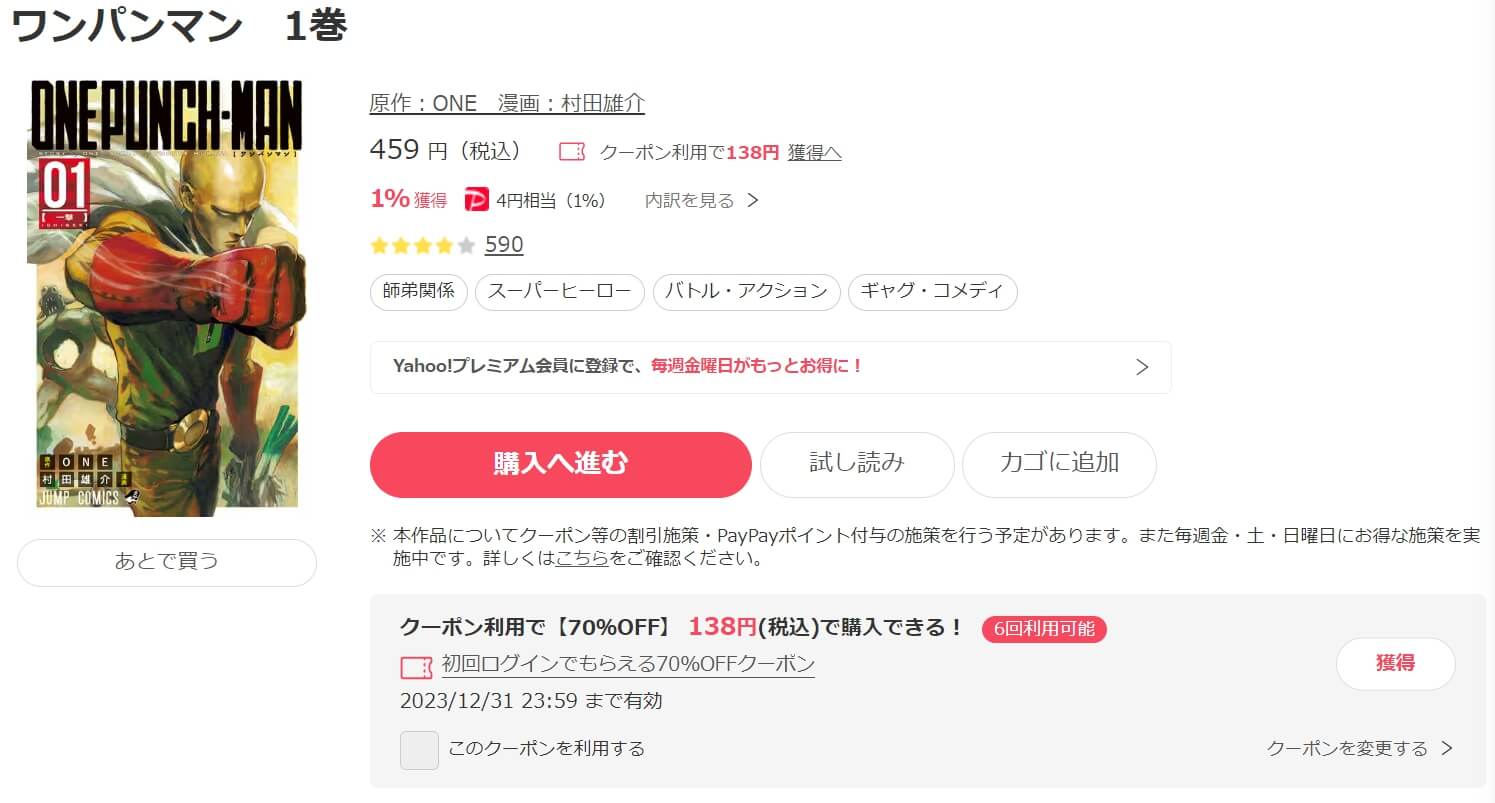Screen dimensions: 1495x803
Task: Open the author link 原作：ONE 漫画：村田雄介
Action: [507, 104]
